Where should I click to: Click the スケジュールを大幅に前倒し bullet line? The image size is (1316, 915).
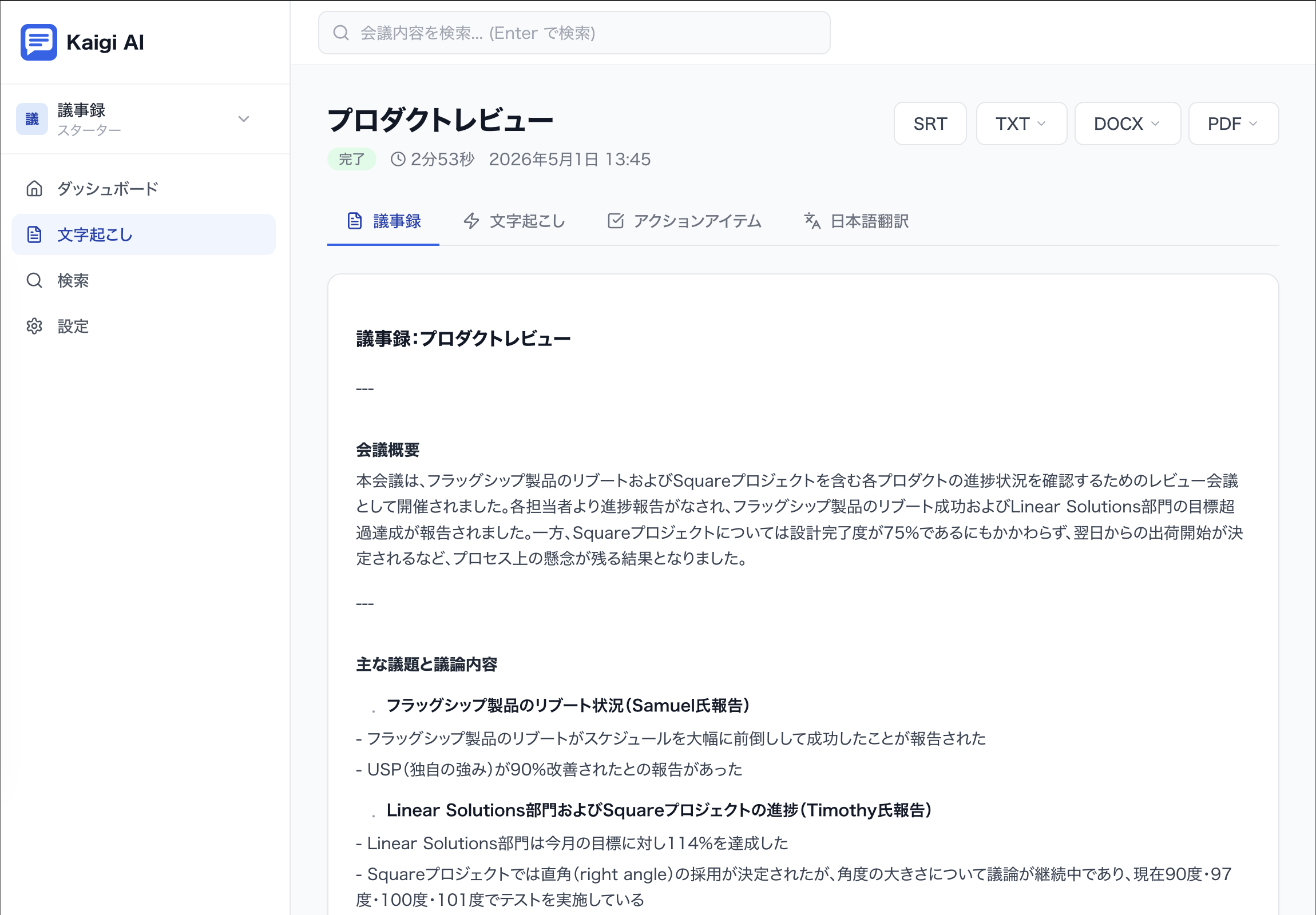pos(671,738)
